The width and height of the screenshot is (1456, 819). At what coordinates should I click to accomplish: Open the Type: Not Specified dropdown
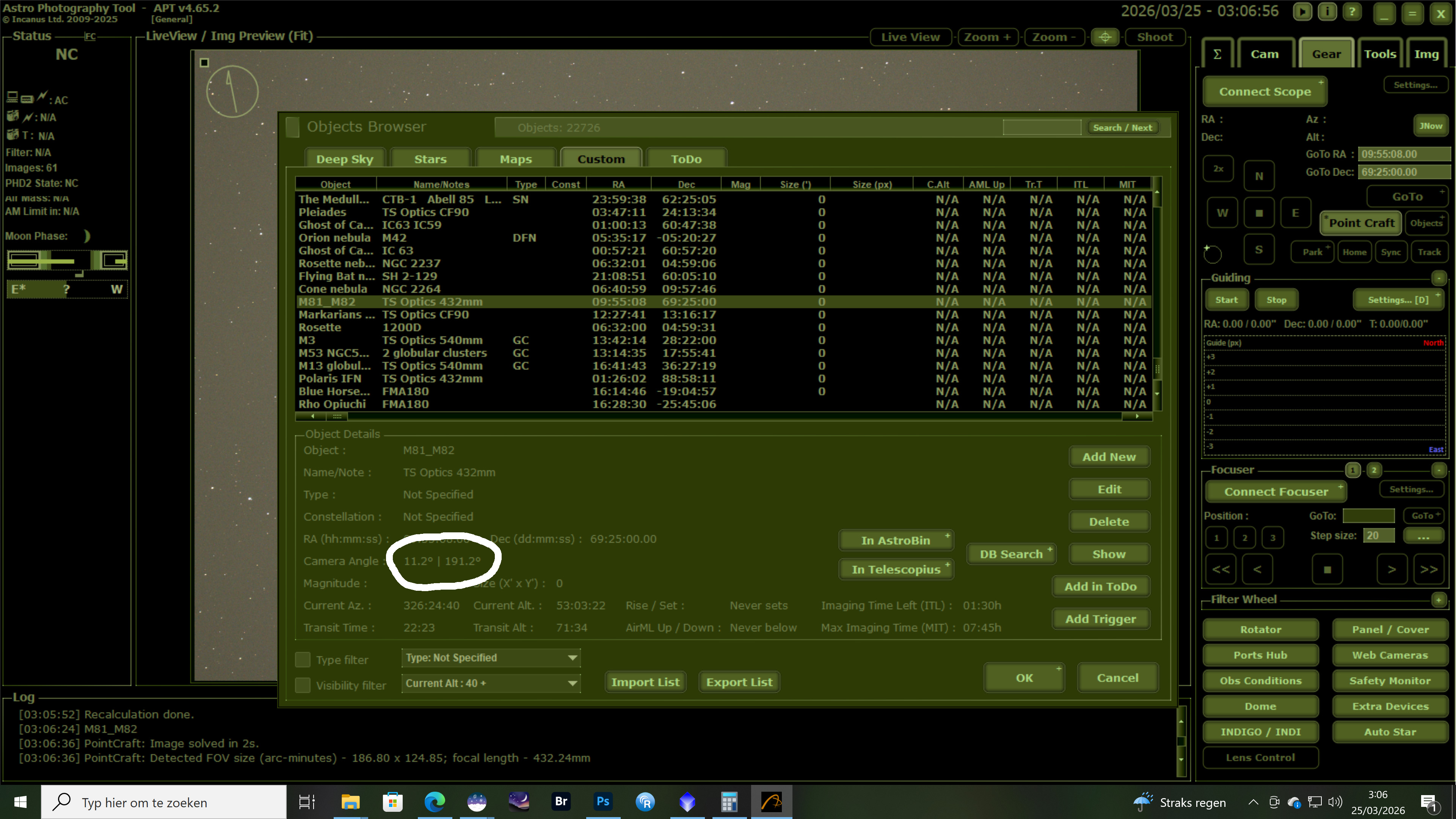491,658
